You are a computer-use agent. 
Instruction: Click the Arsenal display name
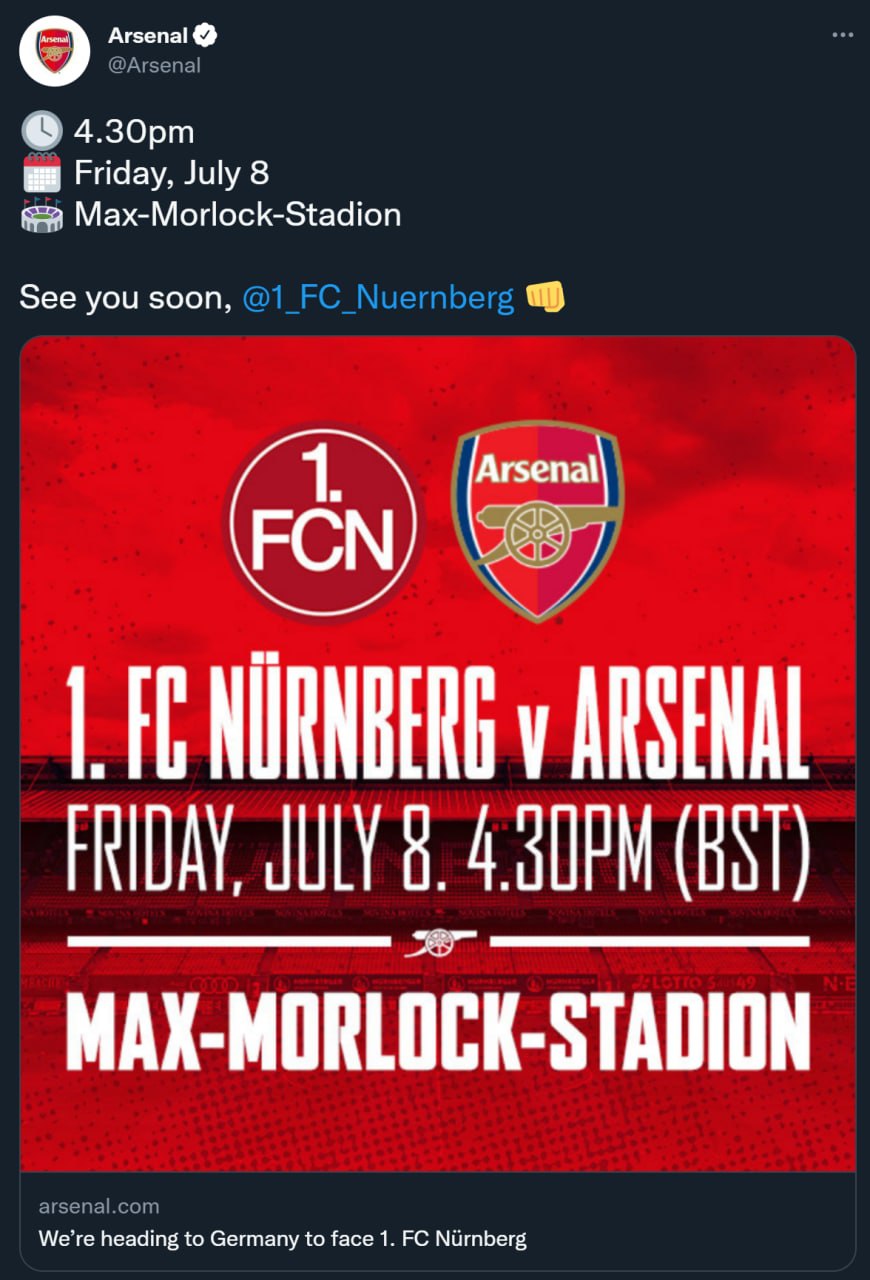[x=148, y=36]
